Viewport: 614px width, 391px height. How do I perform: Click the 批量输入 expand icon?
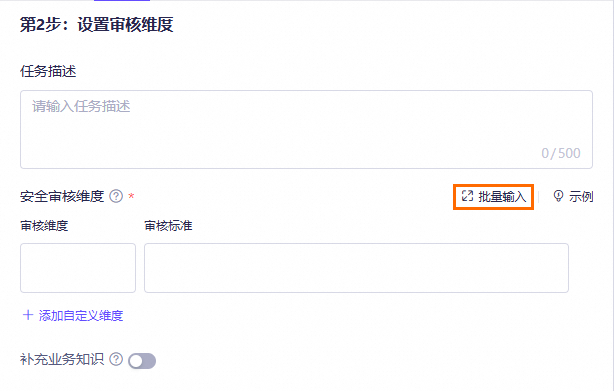click(468, 196)
